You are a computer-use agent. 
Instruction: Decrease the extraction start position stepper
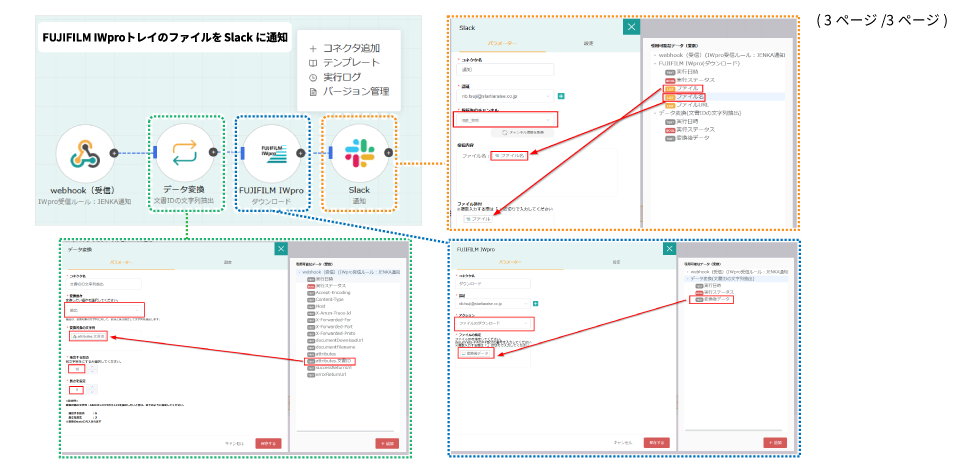pyautogui.click(x=92, y=372)
